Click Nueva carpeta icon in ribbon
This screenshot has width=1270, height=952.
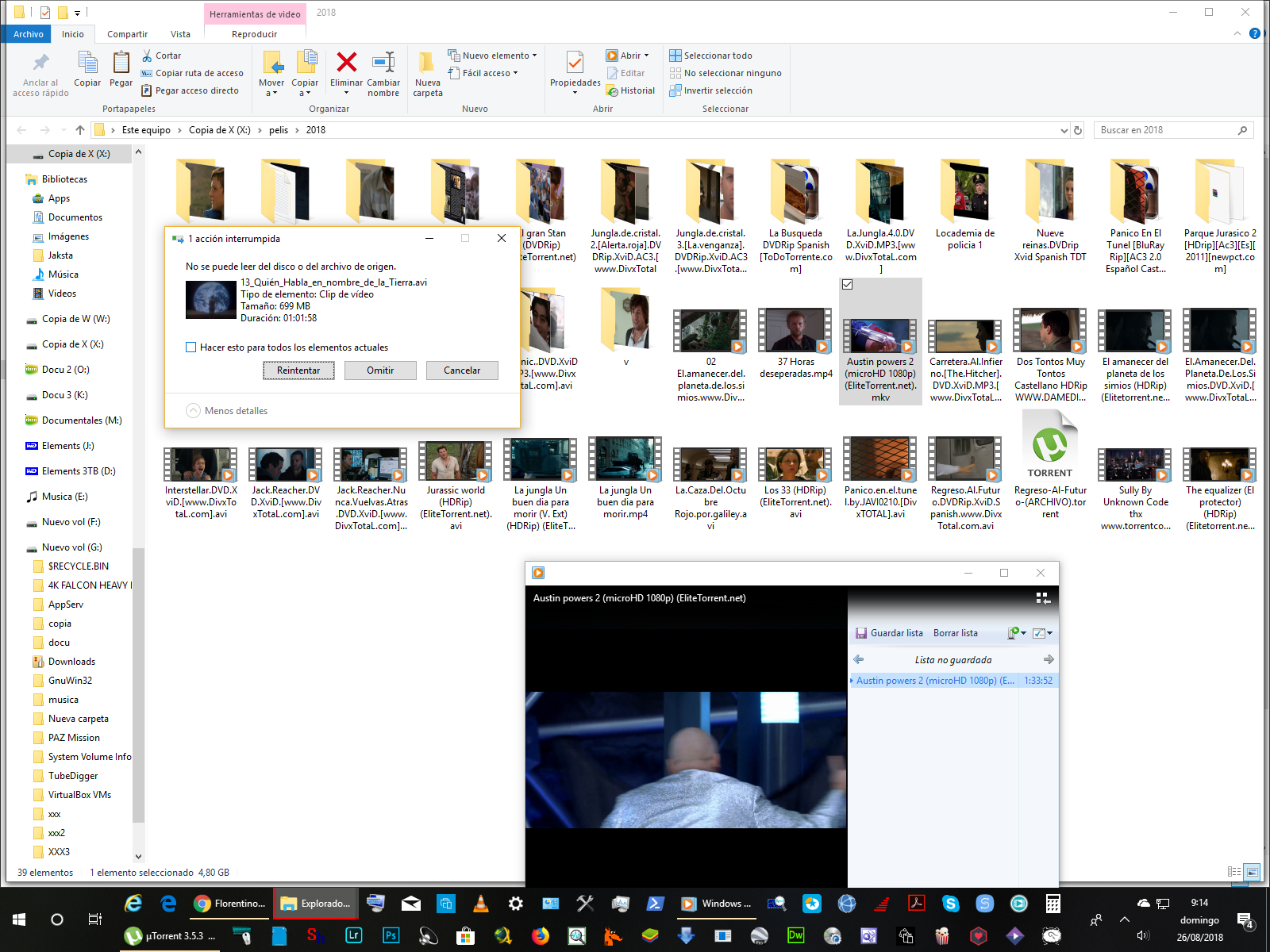click(x=427, y=63)
